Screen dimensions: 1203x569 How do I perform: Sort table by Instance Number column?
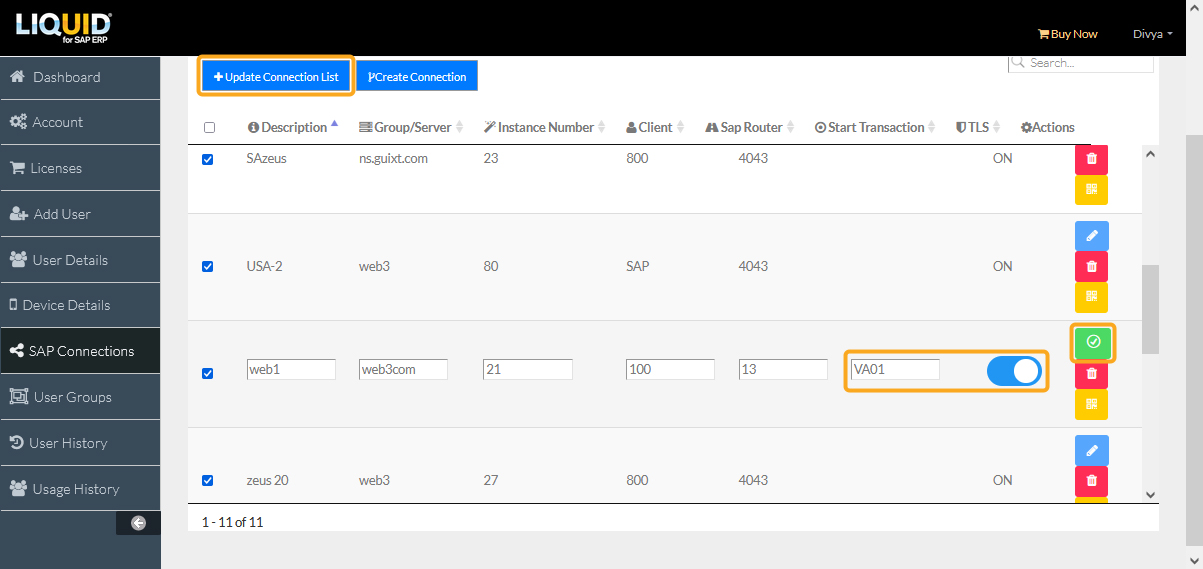pyautogui.click(x=545, y=128)
